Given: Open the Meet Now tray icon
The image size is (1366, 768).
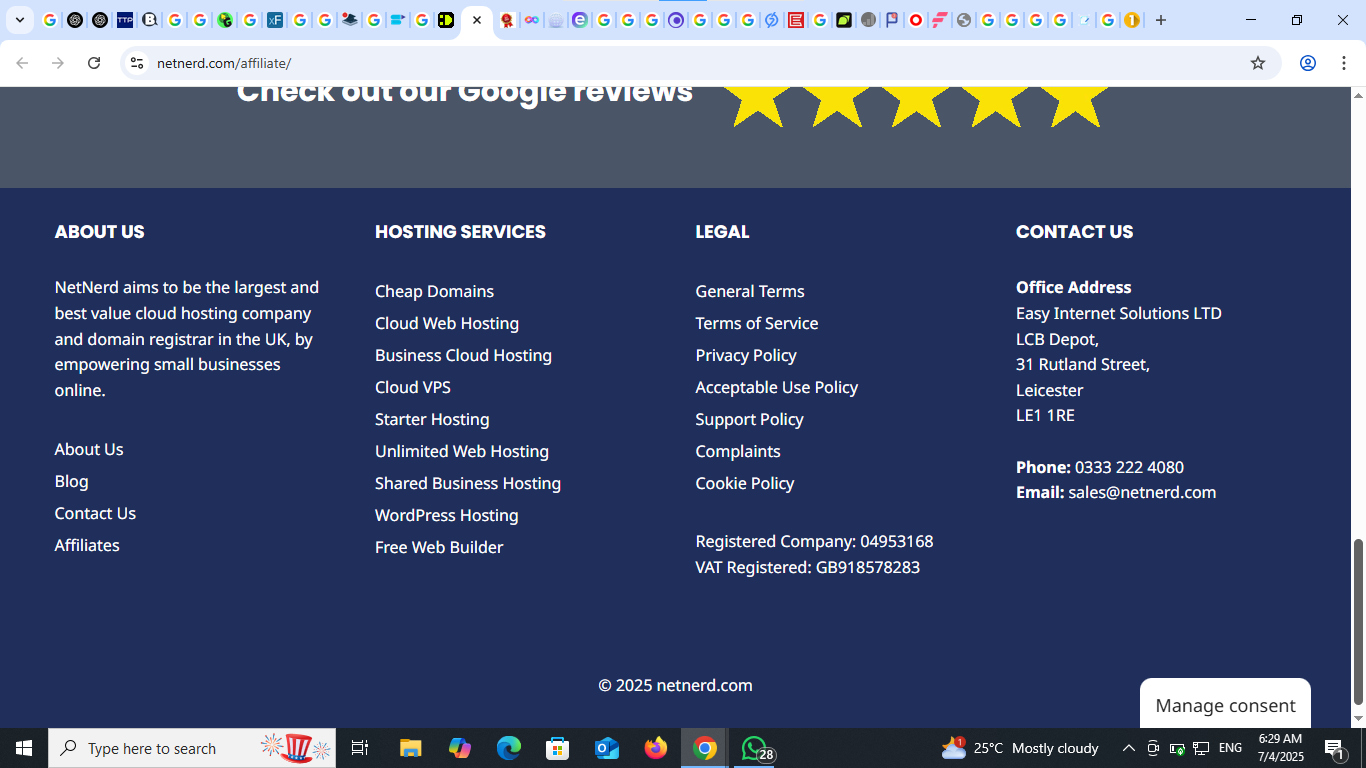Looking at the screenshot, I should point(1153,748).
